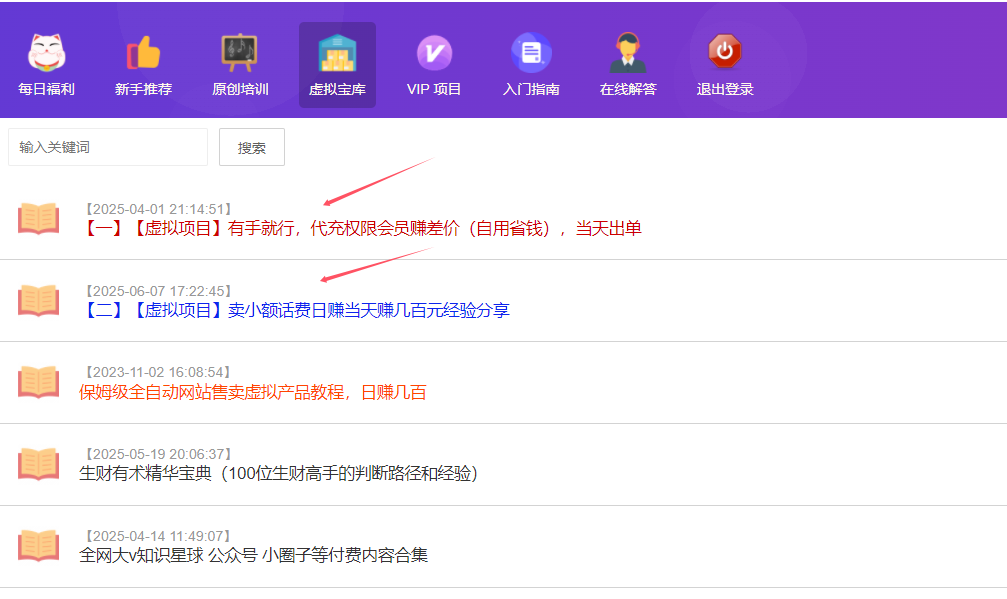Open article 有手就行，代充权限会员赚差价

click(x=360, y=229)
